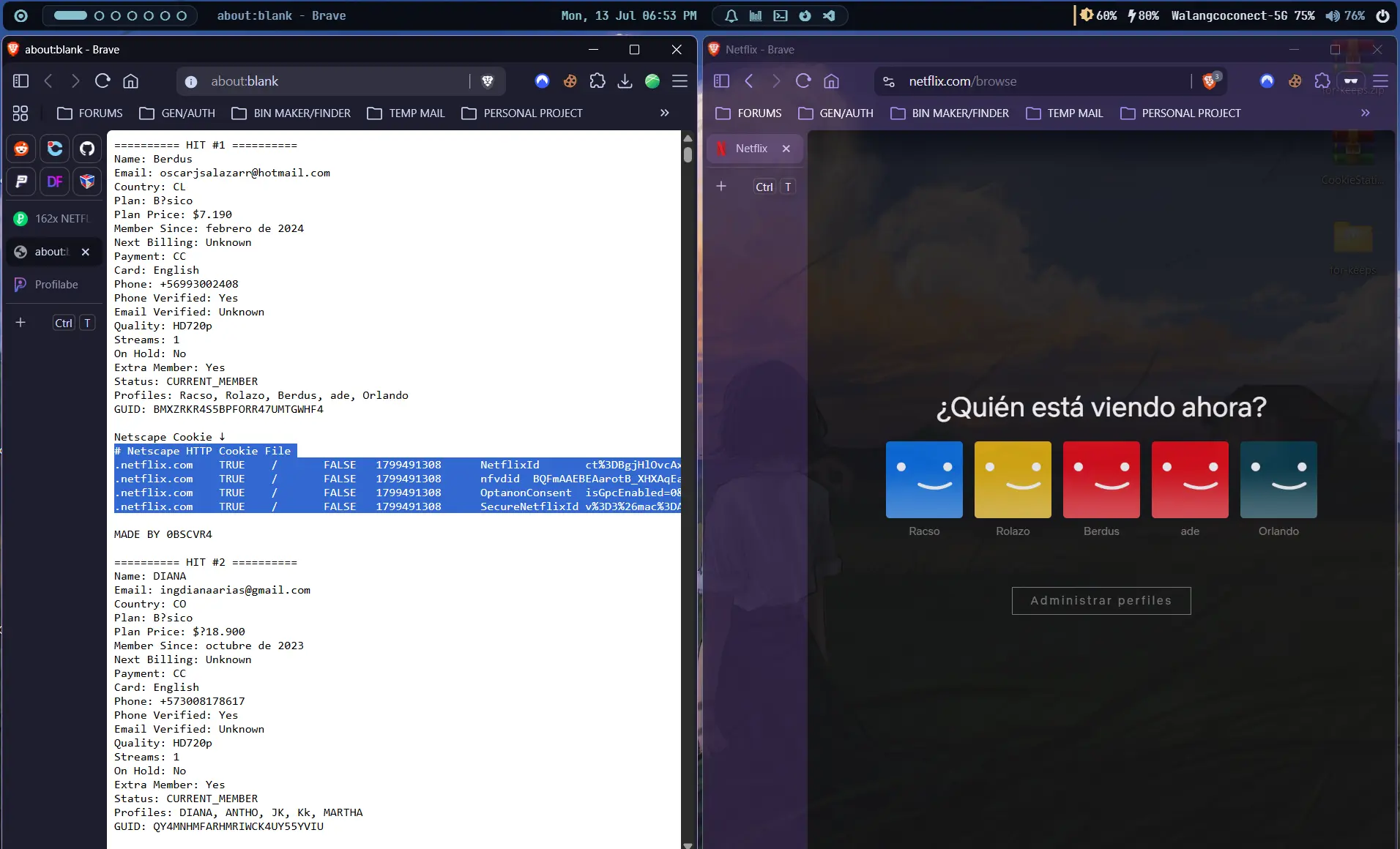
Task: Click the cookie extension icon in the Netflix window
Action: (x=1295, y=81)
